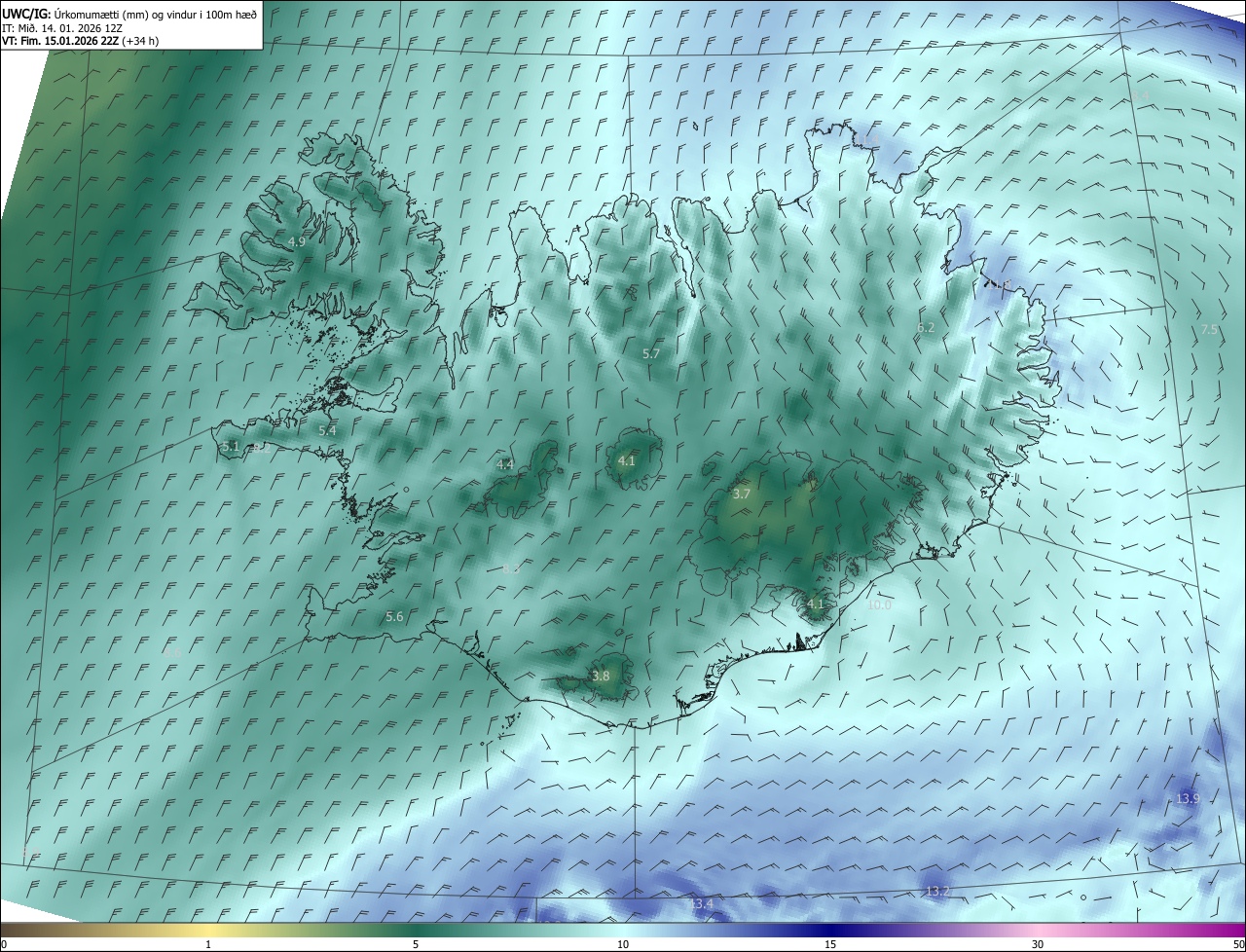Click the 3.8 precipitation value label
This screenshot has height=952, width=1246.
601,677
